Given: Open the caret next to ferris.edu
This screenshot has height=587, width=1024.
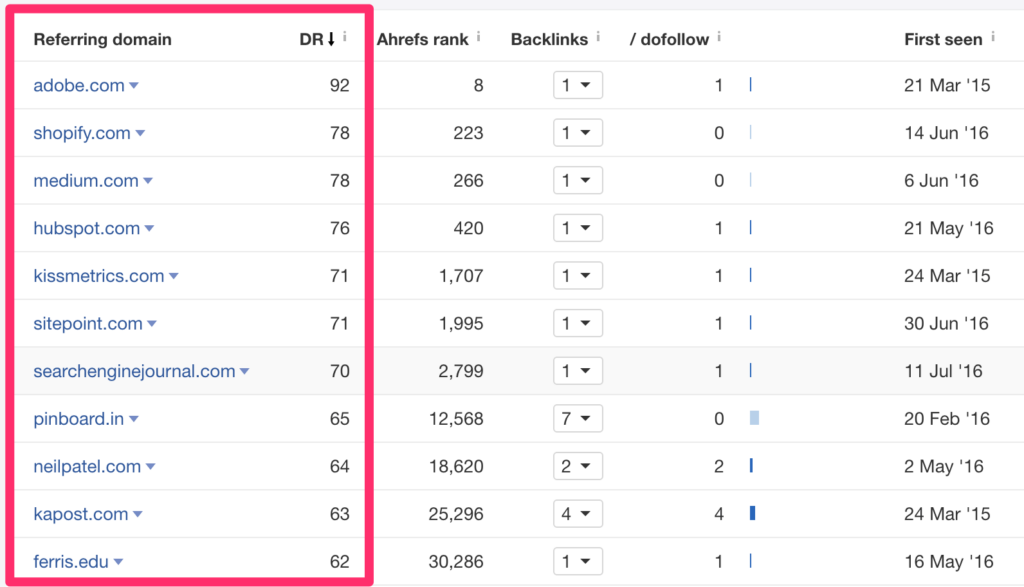Looking at the screenshot, I should (118, 562).
